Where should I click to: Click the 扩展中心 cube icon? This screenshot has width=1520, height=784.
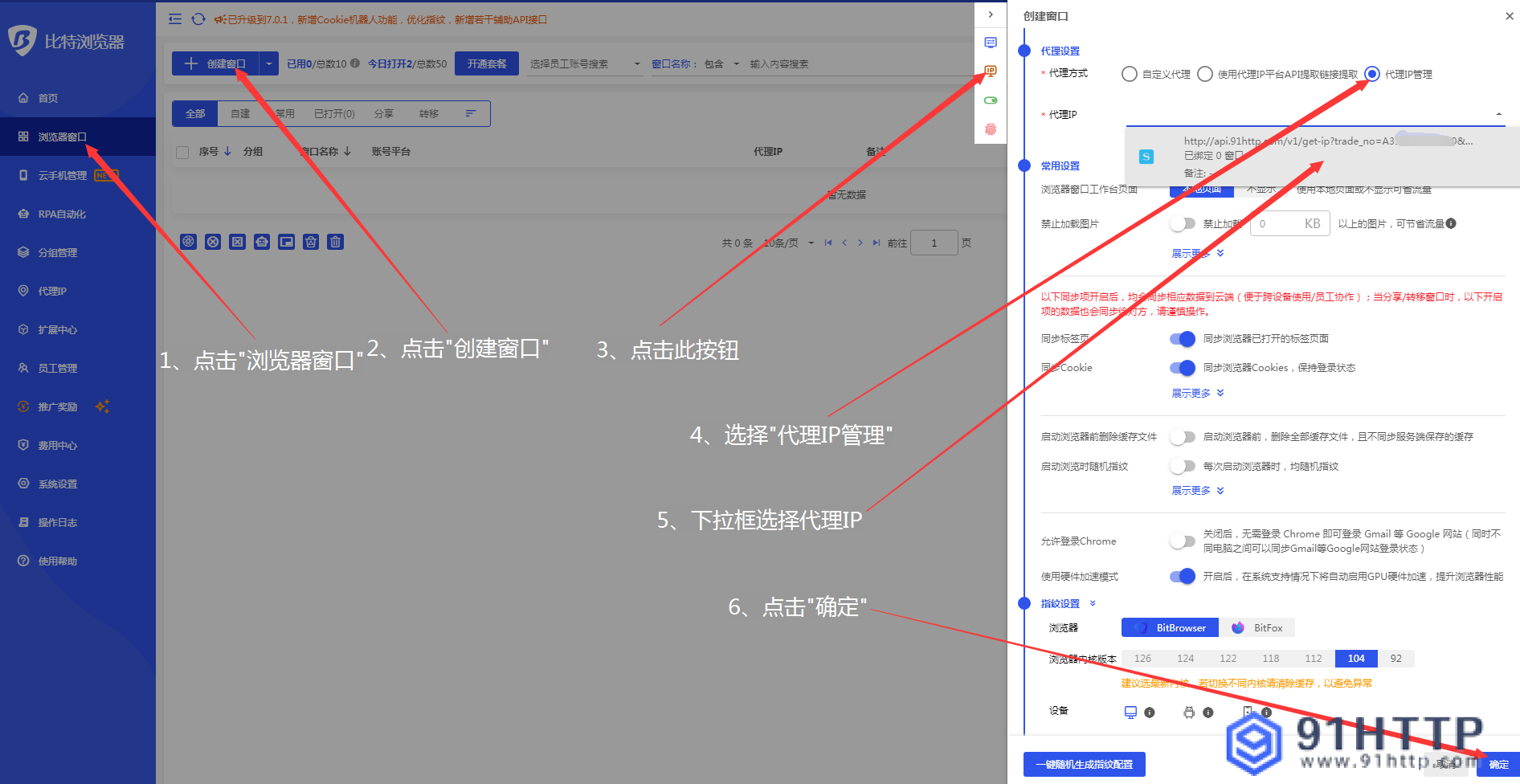point(23,329)
